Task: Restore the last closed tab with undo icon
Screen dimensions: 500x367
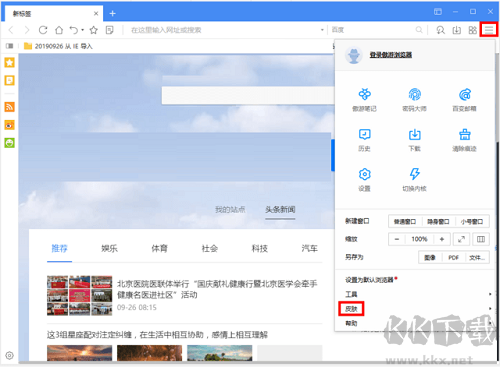Action: pos(74,30)
